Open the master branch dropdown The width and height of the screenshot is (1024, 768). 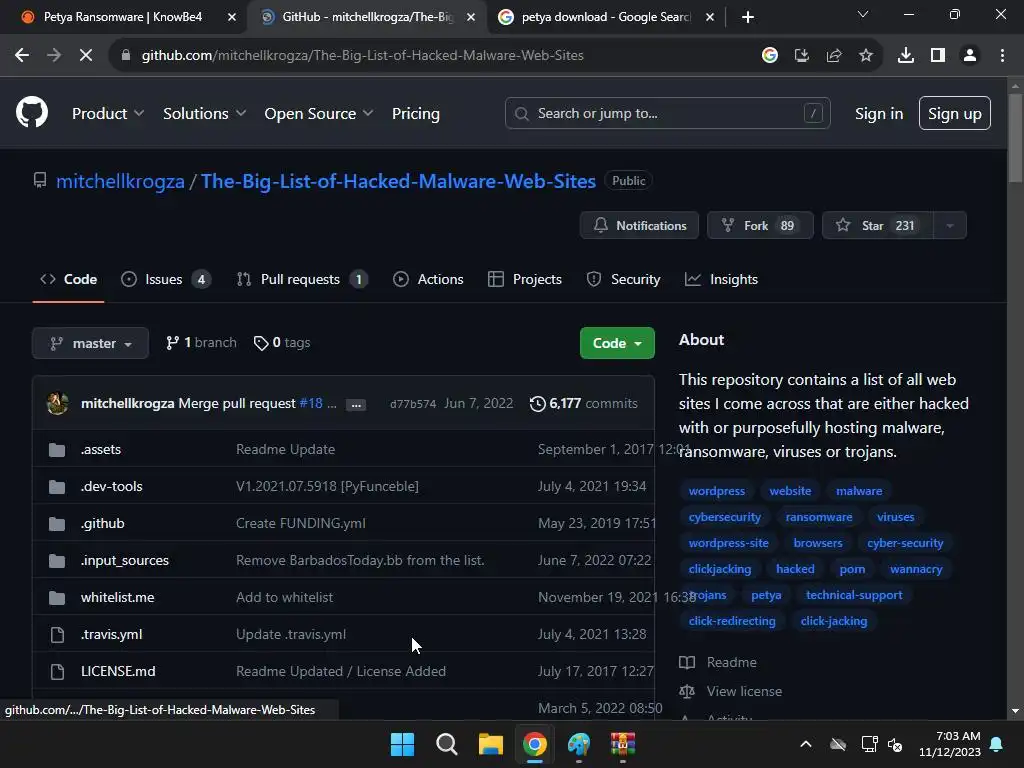pos(90,343)
